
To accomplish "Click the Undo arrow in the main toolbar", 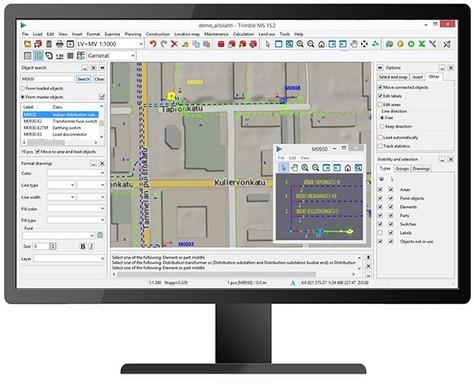I will 153,44.
